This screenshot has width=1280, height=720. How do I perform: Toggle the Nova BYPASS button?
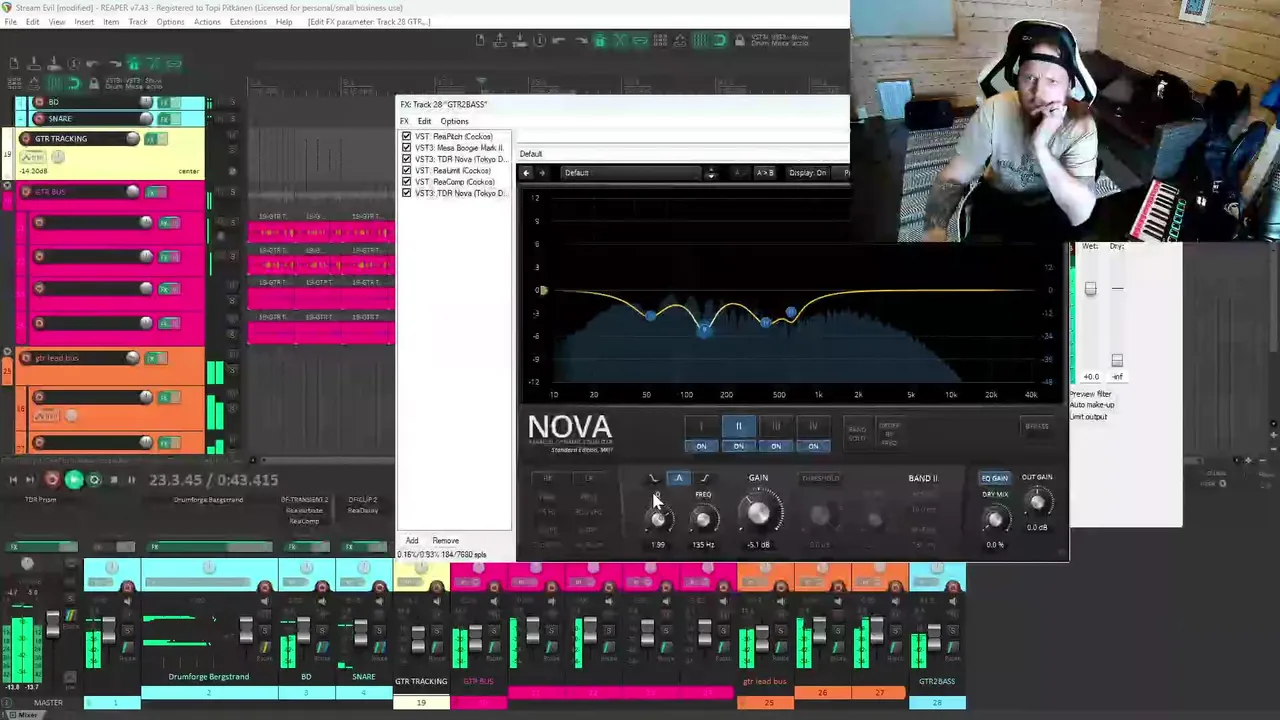pyautogui.click(x=1037, y=427)
